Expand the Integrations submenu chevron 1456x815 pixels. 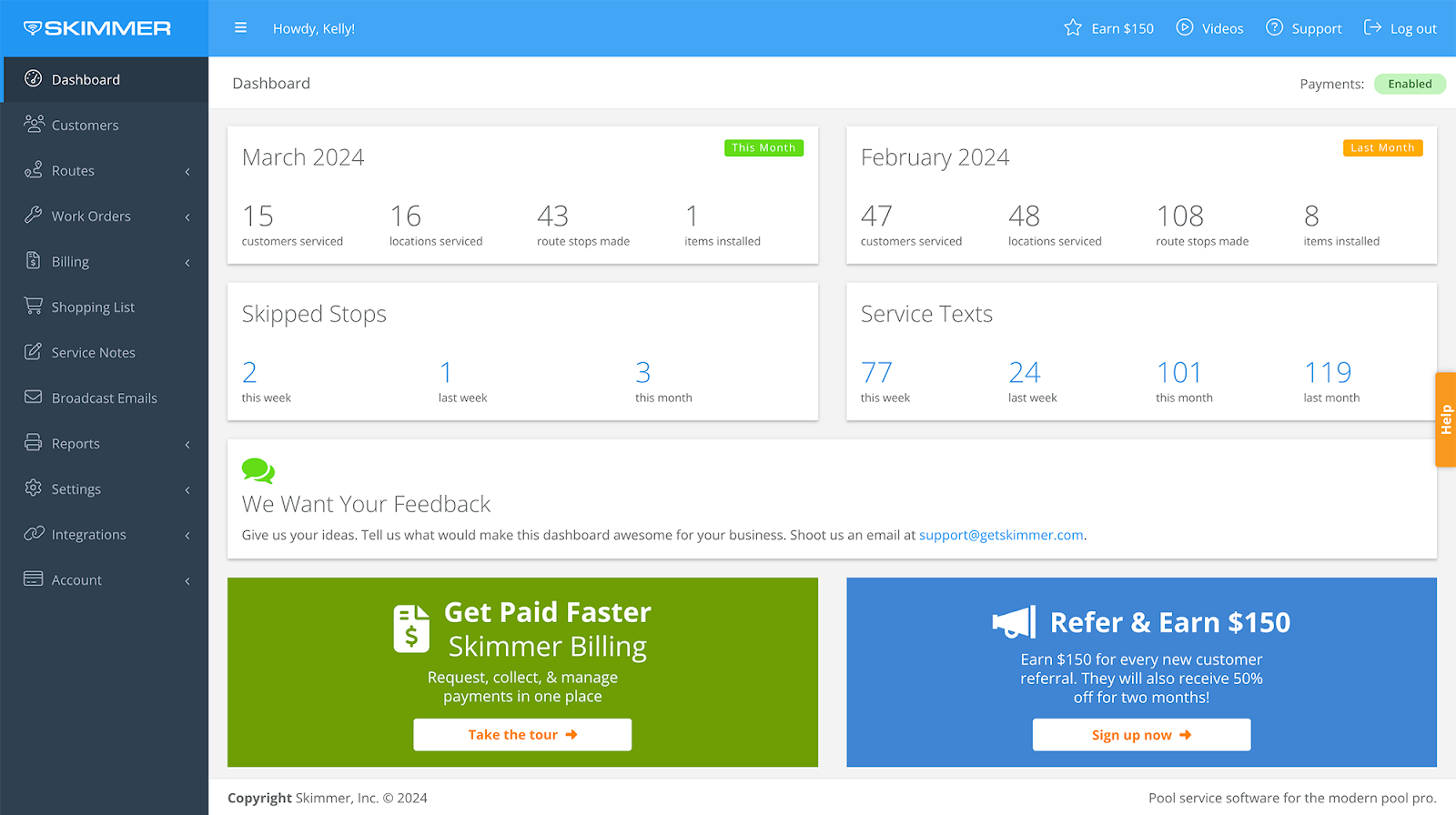click(x=187, y=535)
